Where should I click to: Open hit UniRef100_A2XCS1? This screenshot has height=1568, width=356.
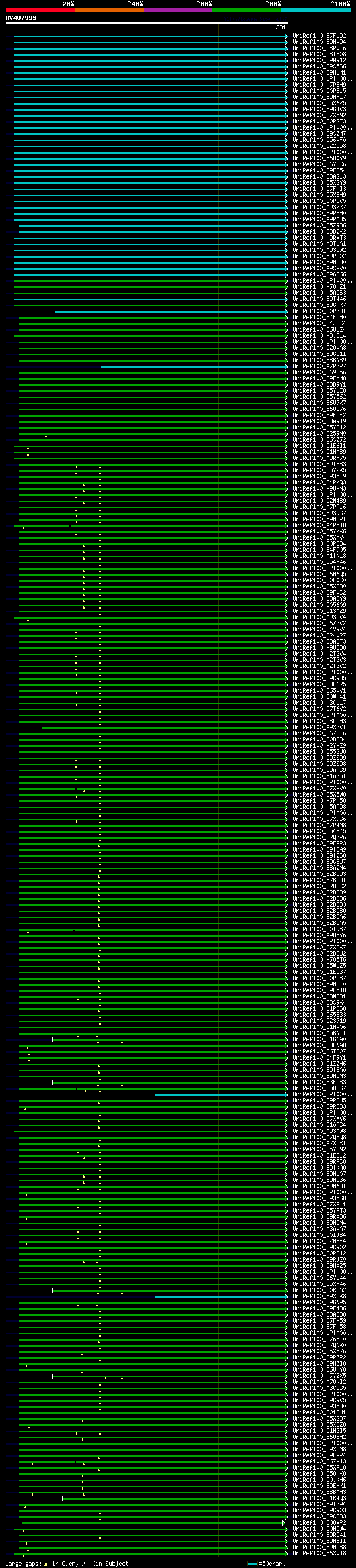coord(319,1143)
